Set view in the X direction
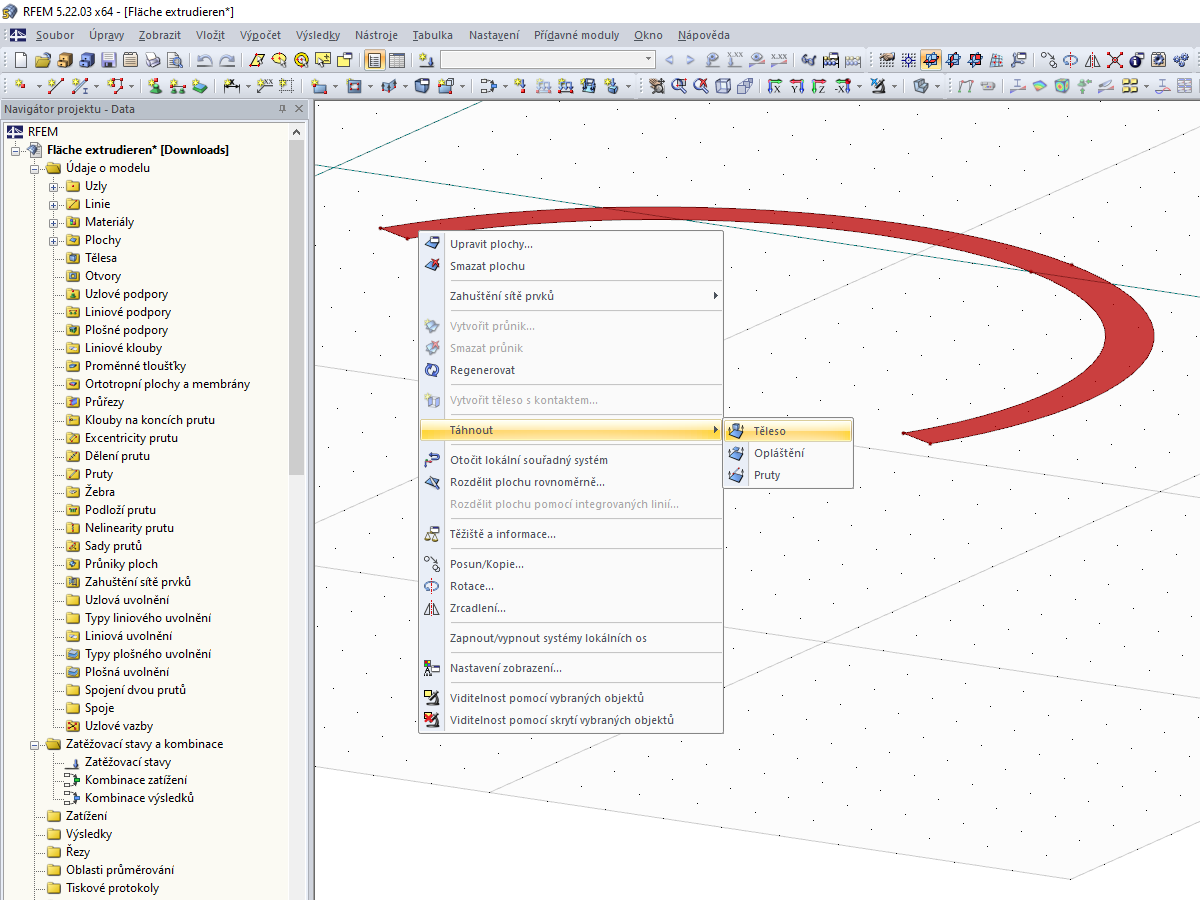 (x=774, y=86)
